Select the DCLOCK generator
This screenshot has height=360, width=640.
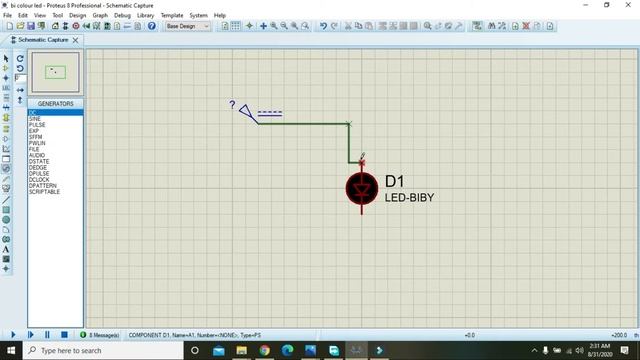39,180
